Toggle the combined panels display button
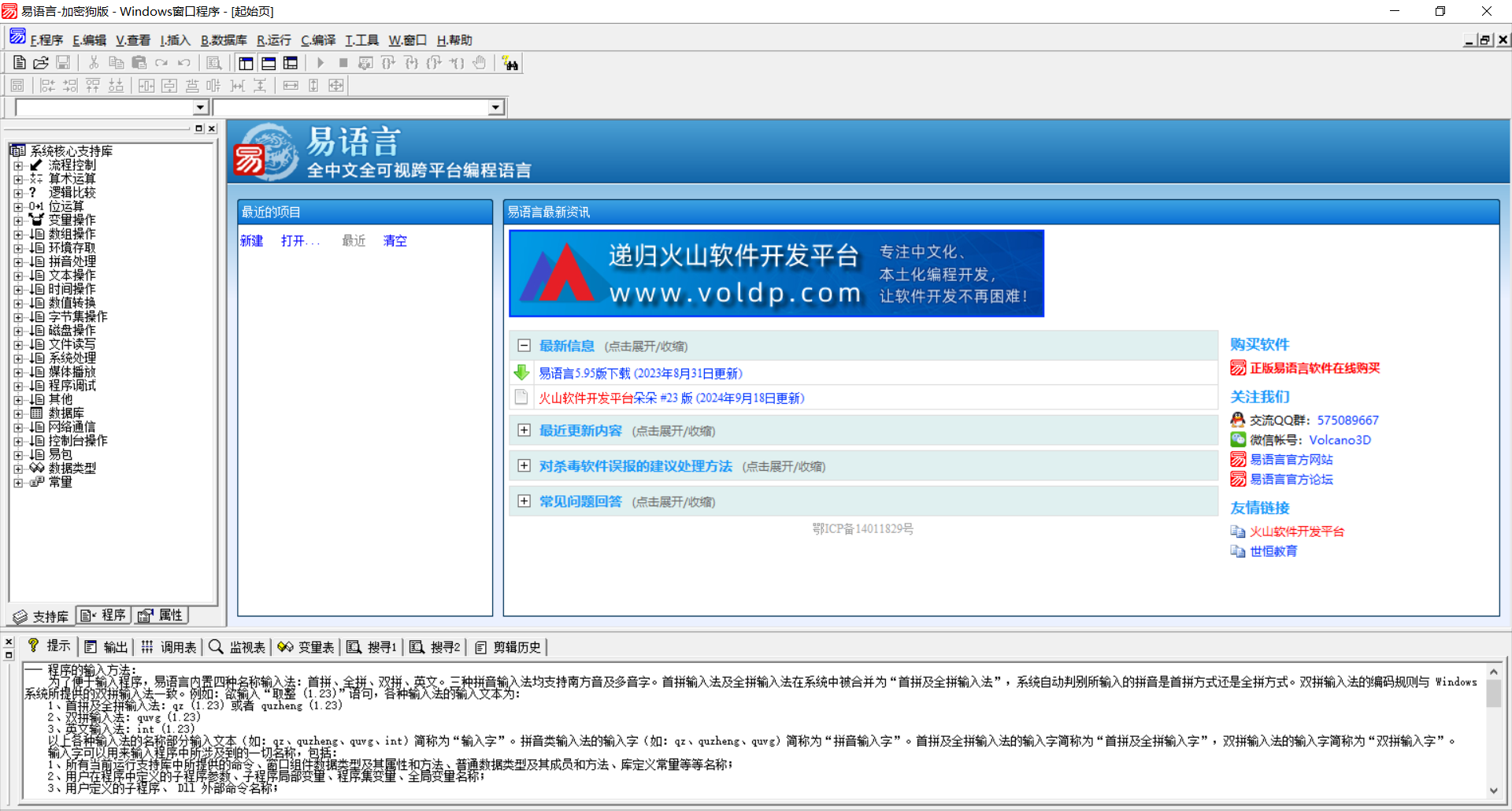 291,63
